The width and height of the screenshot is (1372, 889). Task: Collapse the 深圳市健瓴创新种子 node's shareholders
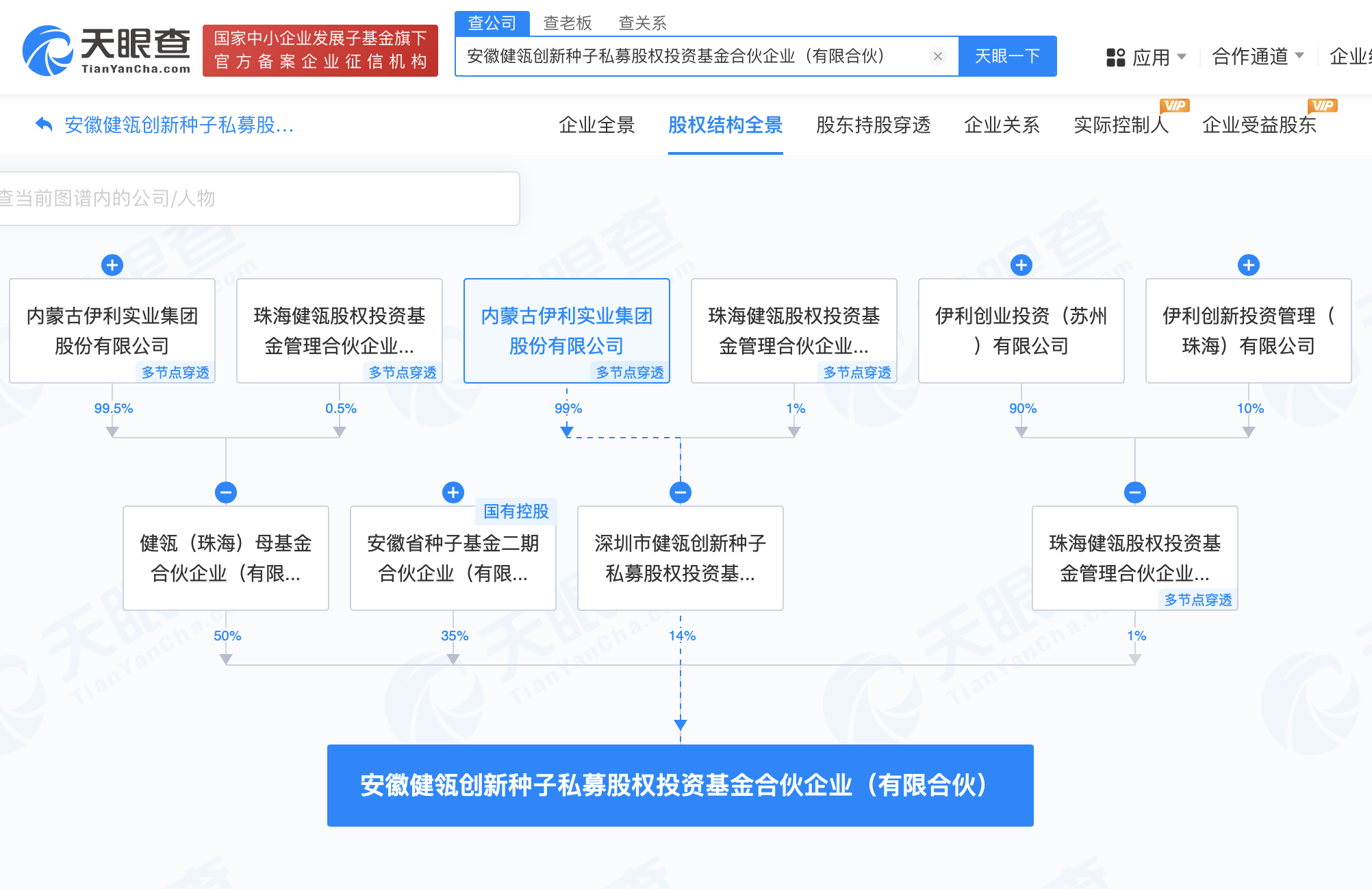(x=681, y=492)
